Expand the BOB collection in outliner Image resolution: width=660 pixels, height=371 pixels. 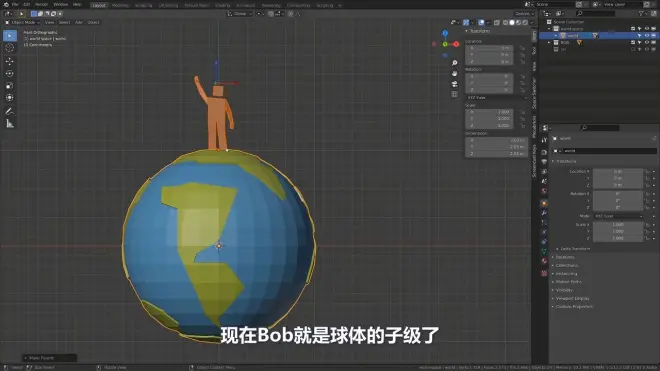pyautogui.click(x=549, y=43)
